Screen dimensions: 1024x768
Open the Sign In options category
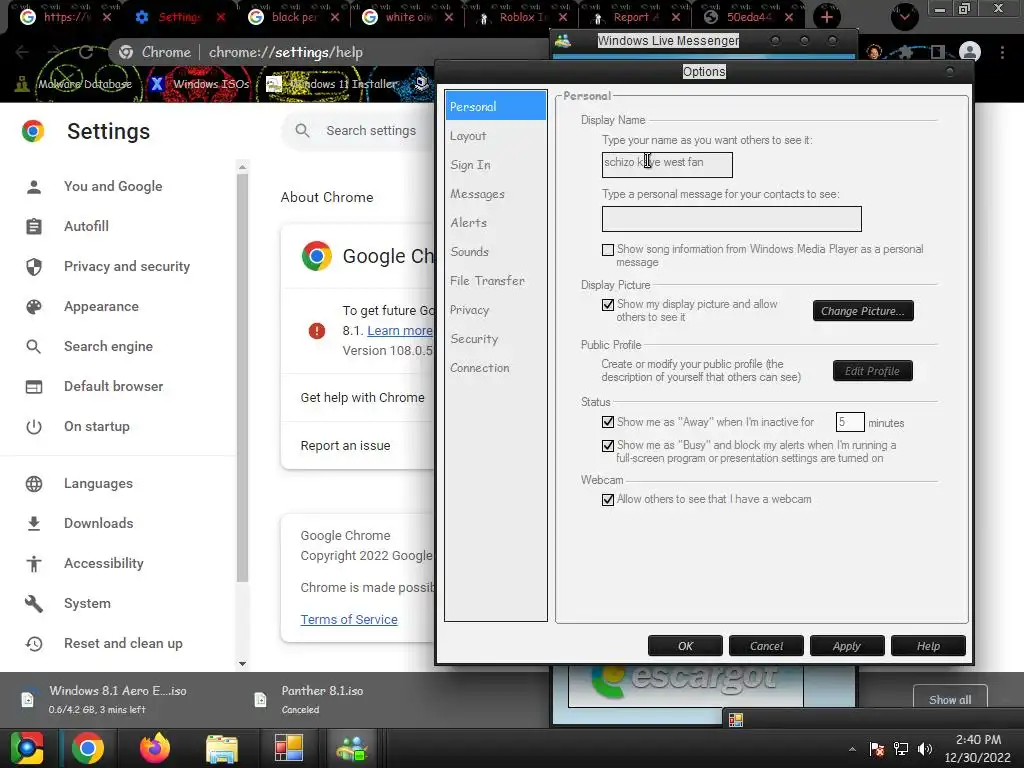(x=495, y=165)
